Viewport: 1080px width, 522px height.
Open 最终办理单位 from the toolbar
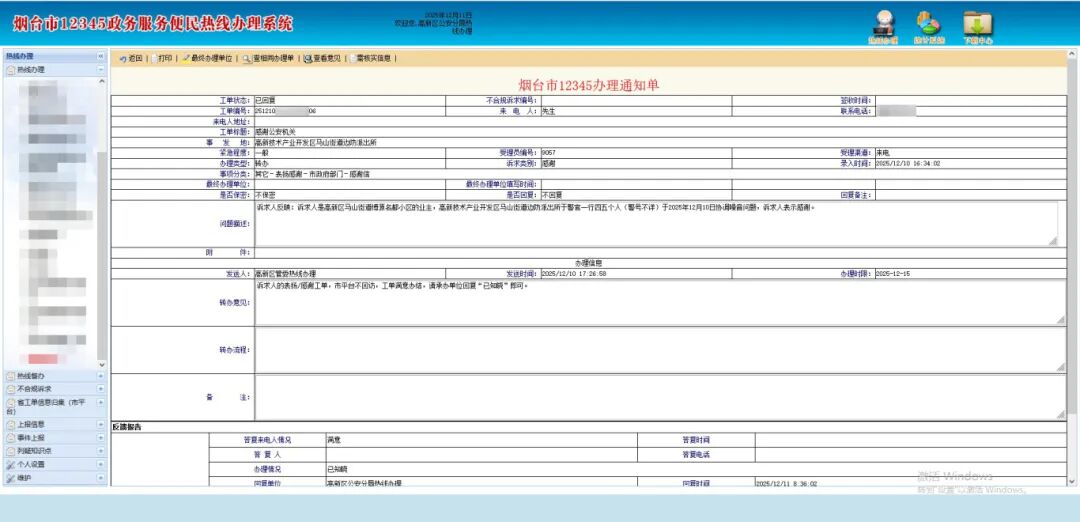pyautogui.click(x=207, y=59)
